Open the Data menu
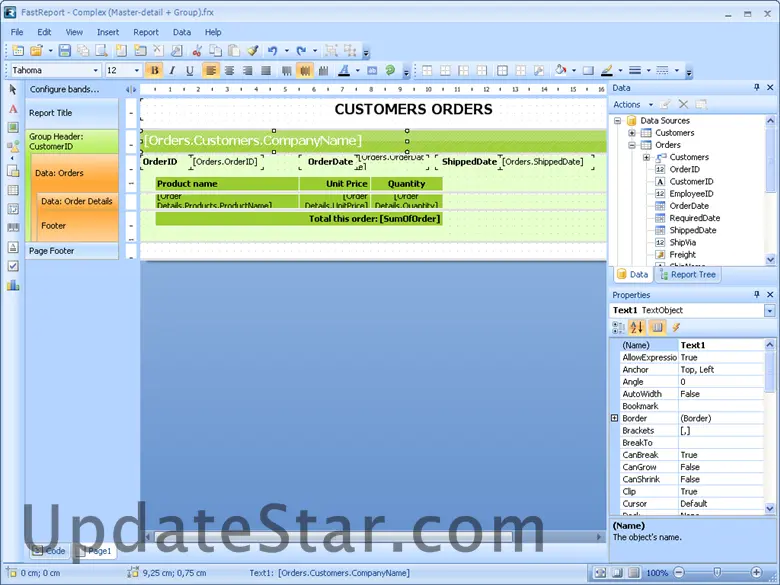The width and height of the screenshot is (780, 585). (x=182, y=32)
